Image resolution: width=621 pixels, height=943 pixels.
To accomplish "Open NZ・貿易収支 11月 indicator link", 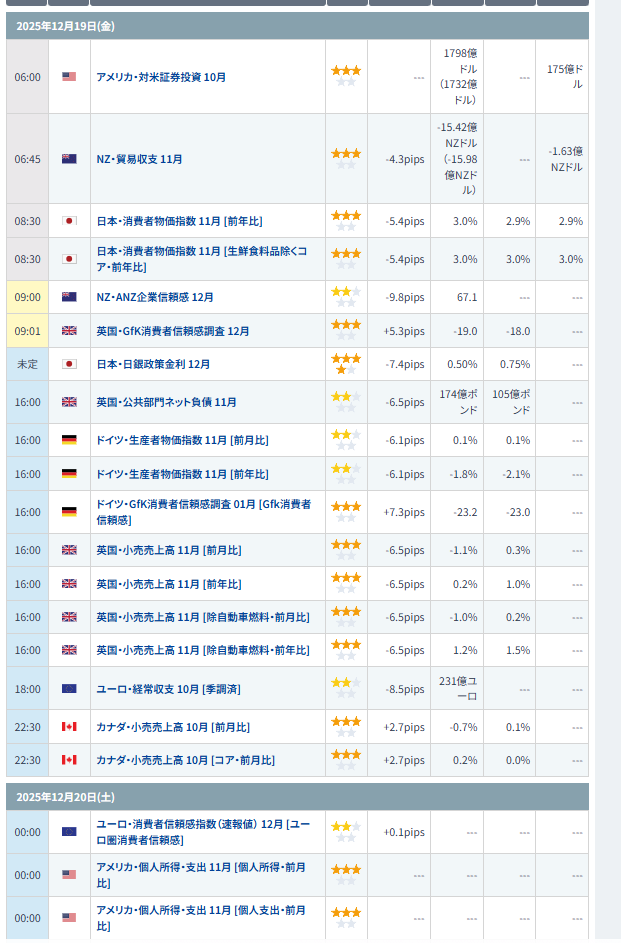I will 139,159.
